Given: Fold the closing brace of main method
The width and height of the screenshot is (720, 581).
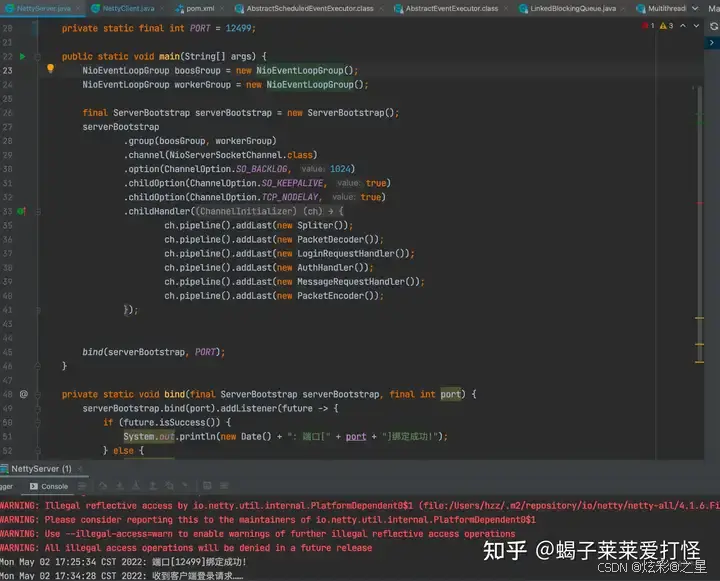Looking at the screenshot, I should (38, 366).
